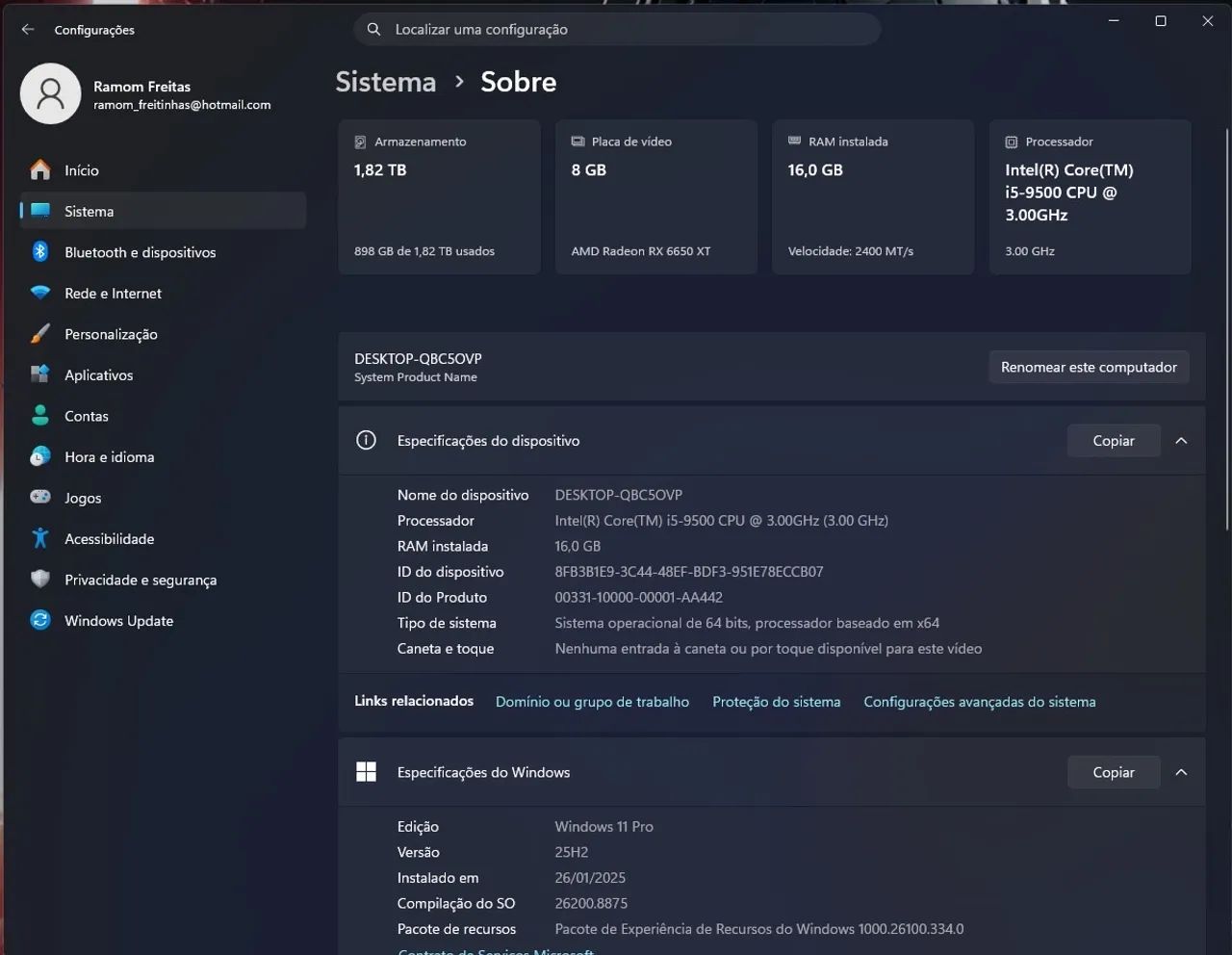Click the Armazenamento 1,82 TB card
This screenshot has width=1232, height=955.
(440, 197)
